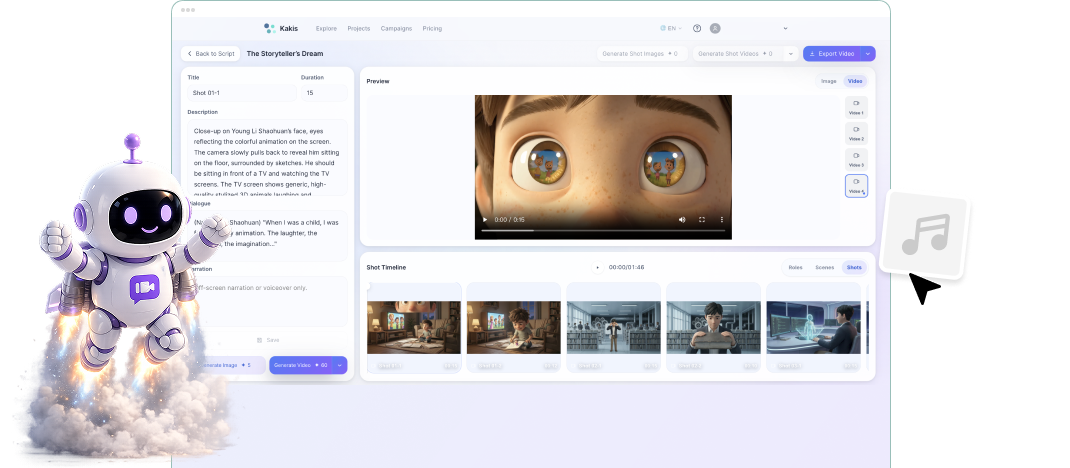Open the Campaigns menu

396,29
